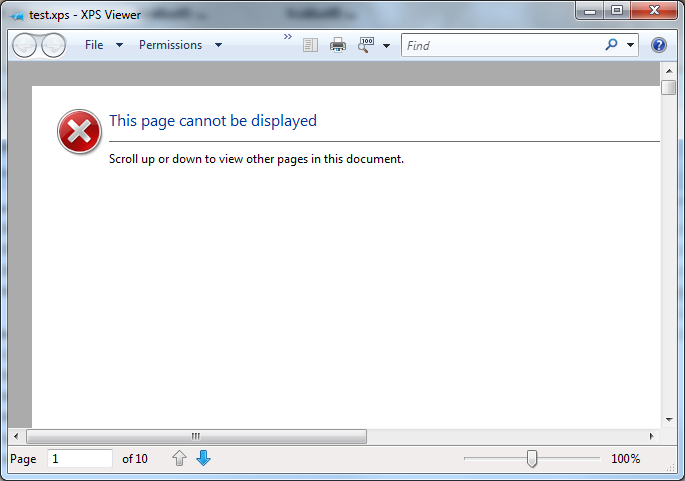Screen dimensions: 685x481
Task: Click the horizontal scrollbar left arrow
Action: pos(16,436)
